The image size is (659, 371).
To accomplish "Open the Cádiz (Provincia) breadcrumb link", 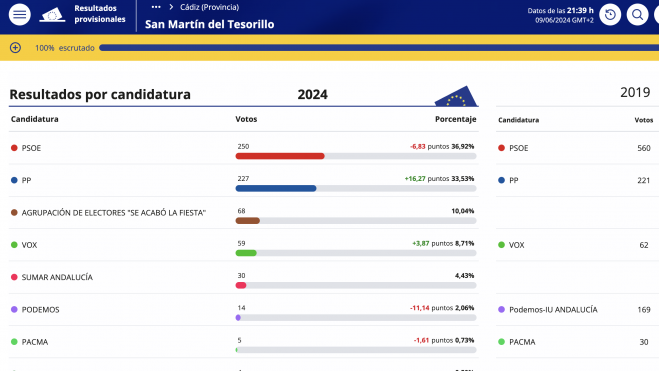I will click(209, 7).
